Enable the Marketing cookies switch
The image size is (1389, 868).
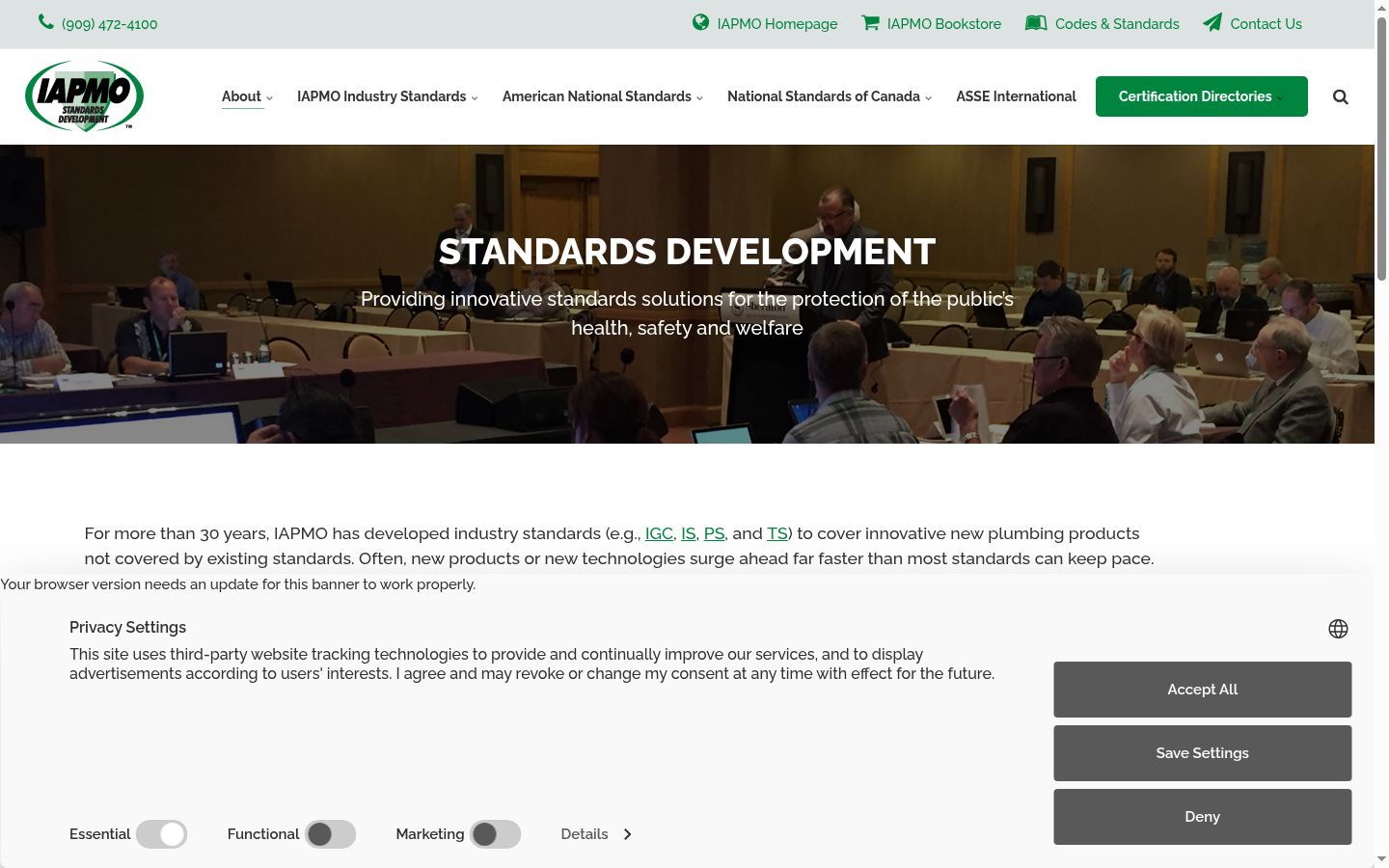click(x=496, y=834)
